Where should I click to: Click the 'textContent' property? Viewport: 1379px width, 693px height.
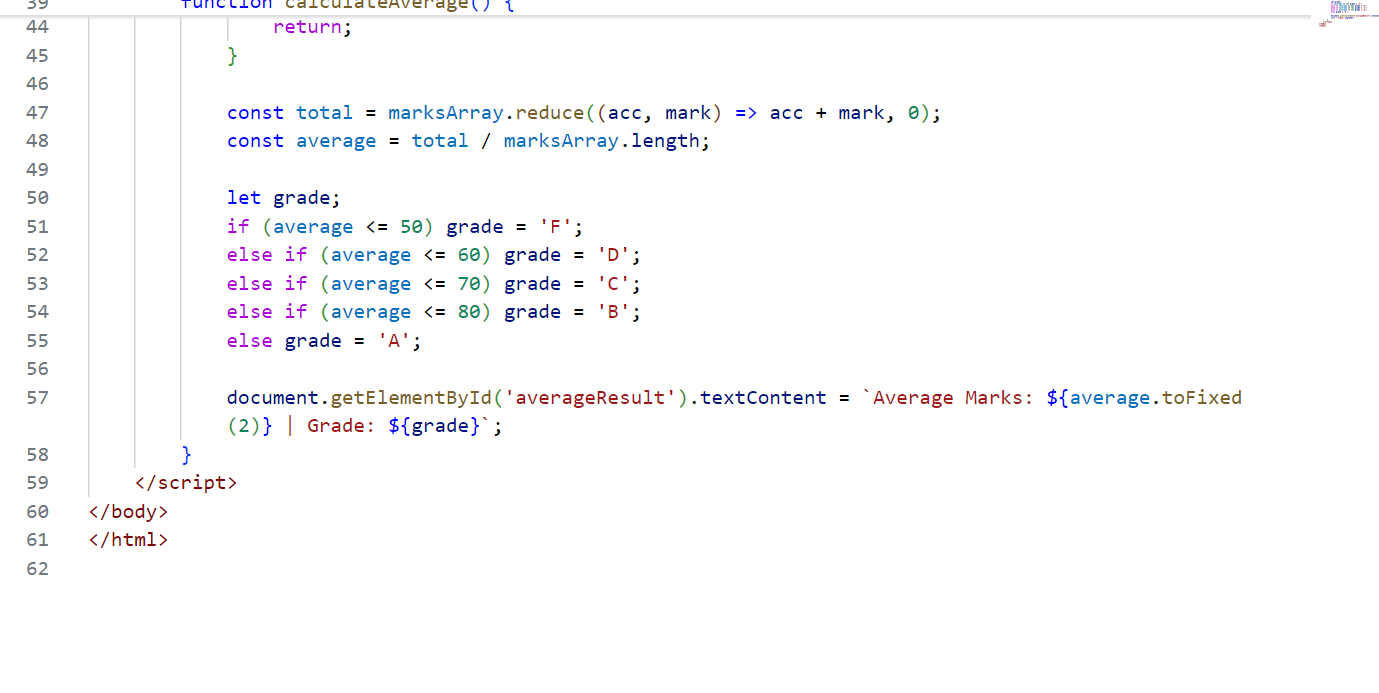coord(763,398)
